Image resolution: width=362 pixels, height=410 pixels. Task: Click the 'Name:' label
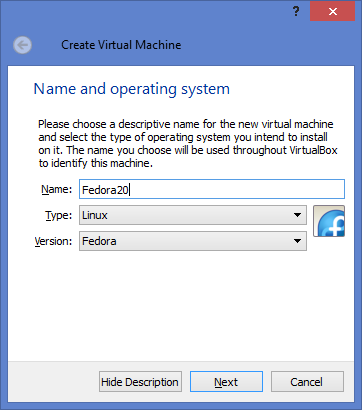(x=56, y=189)
